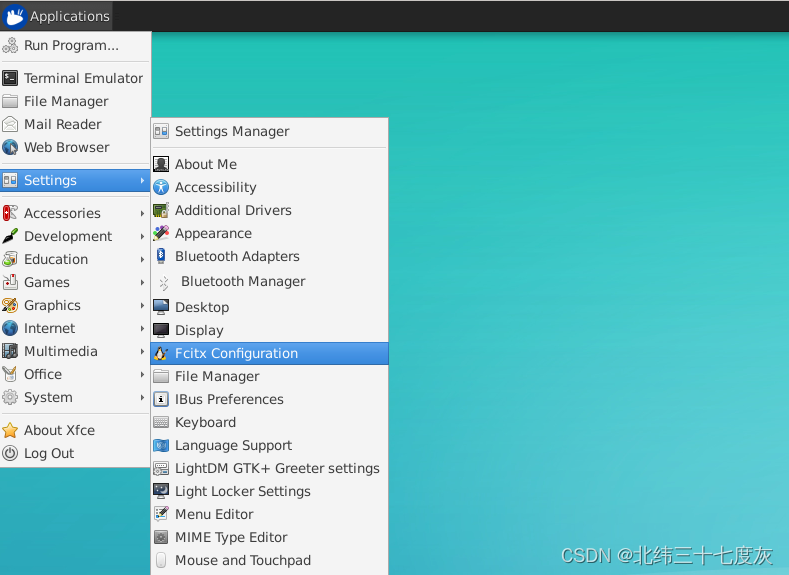789x575 pixels.
Task: Click the Accessories knife icon
Action: (x=10, y=213)
